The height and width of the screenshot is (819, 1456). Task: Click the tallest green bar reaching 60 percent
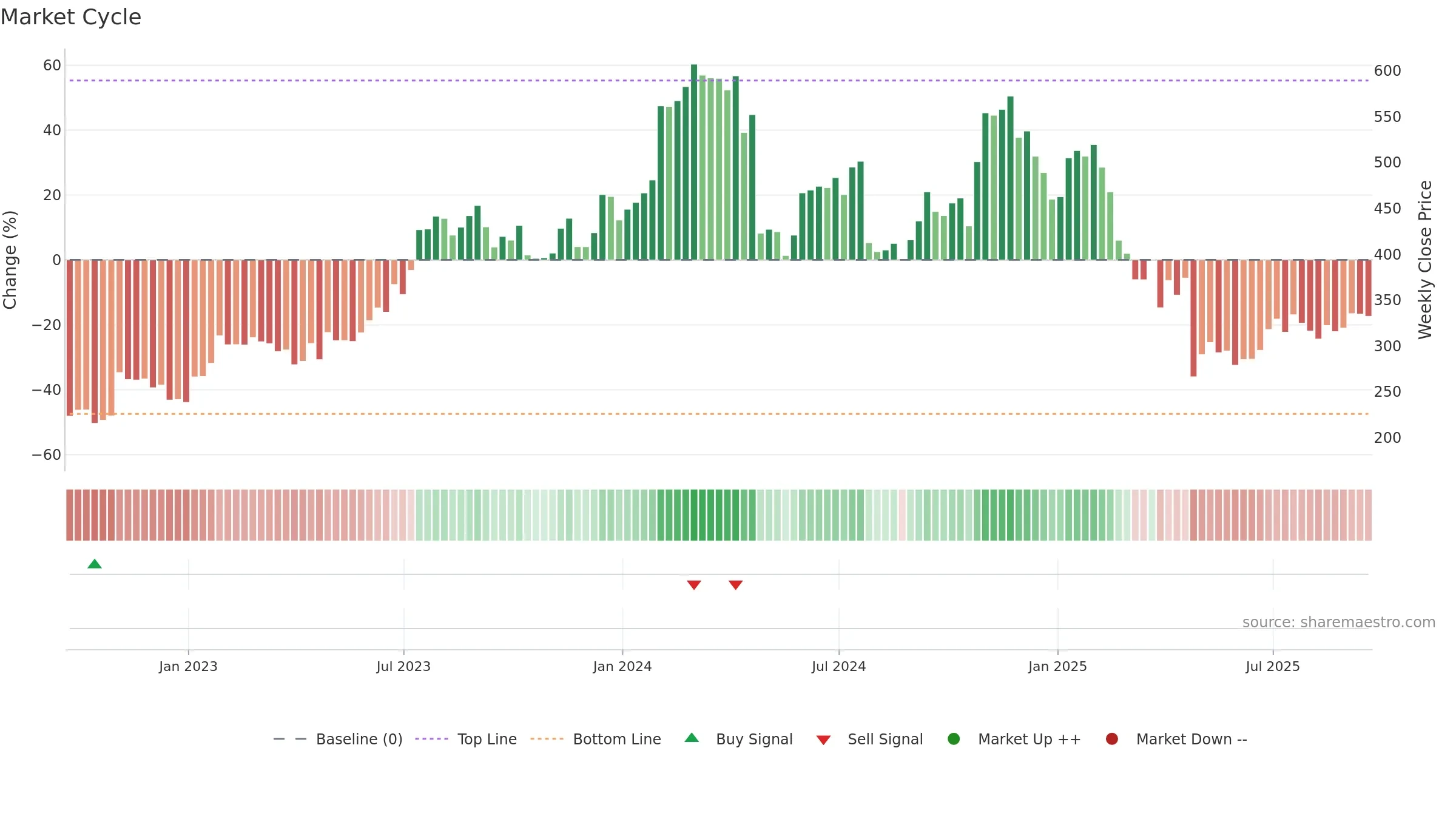(x=694, y=162)
